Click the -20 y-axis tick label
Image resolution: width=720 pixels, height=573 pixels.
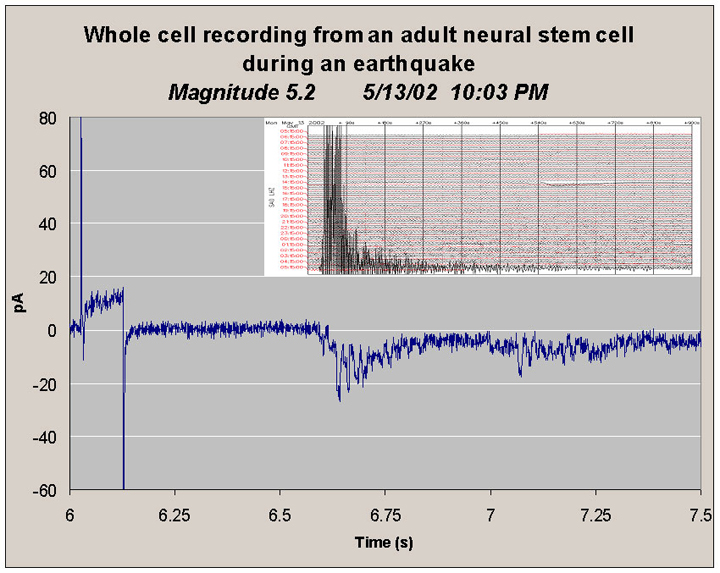pos(45,383)
